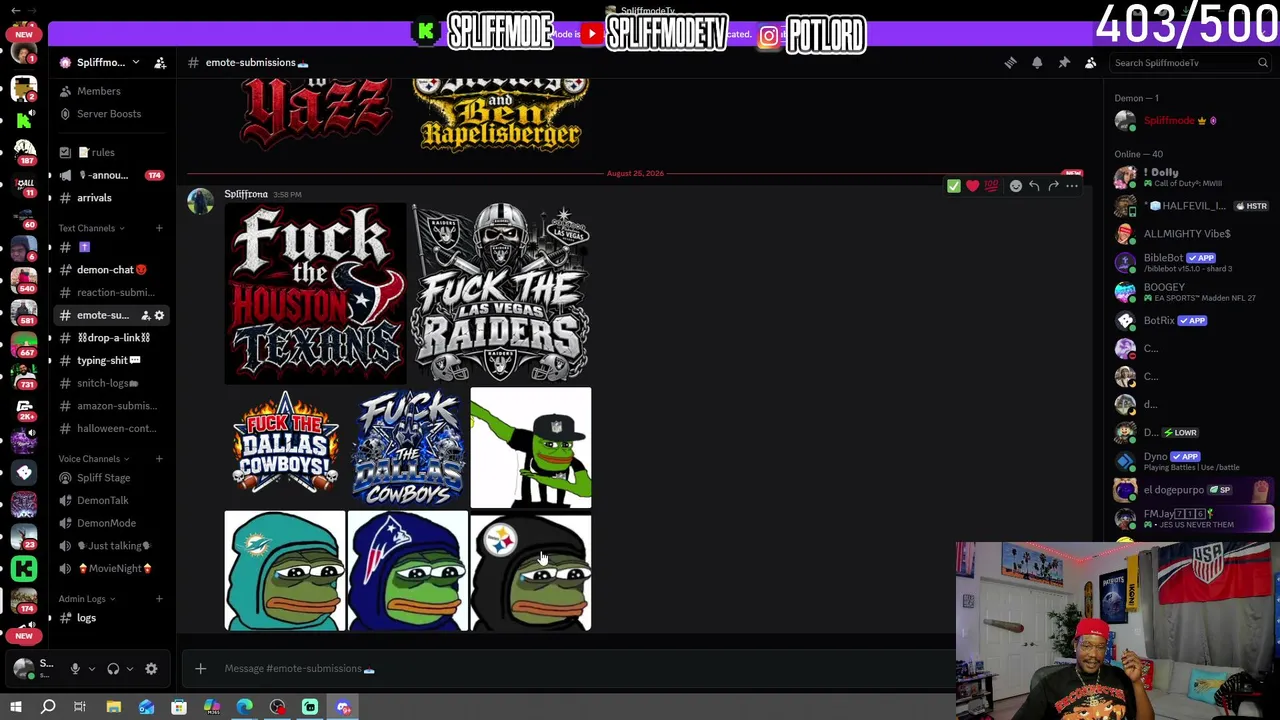Open notification settings bell icon

[x=1037, y=63]
